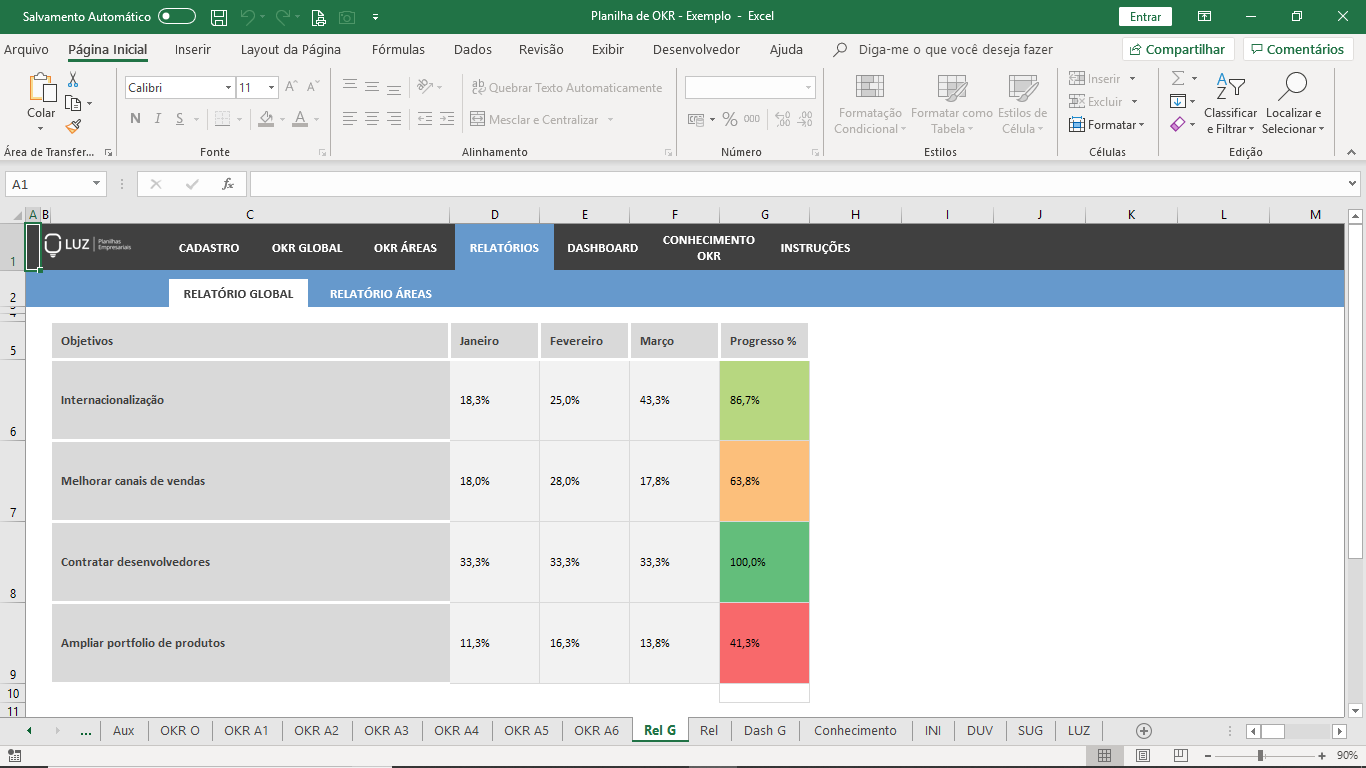The height and width of the screenshot is (768, 1366).
Task: Go to CADASTRO in the spreadsheet navigation
Action: click(209, 248)
